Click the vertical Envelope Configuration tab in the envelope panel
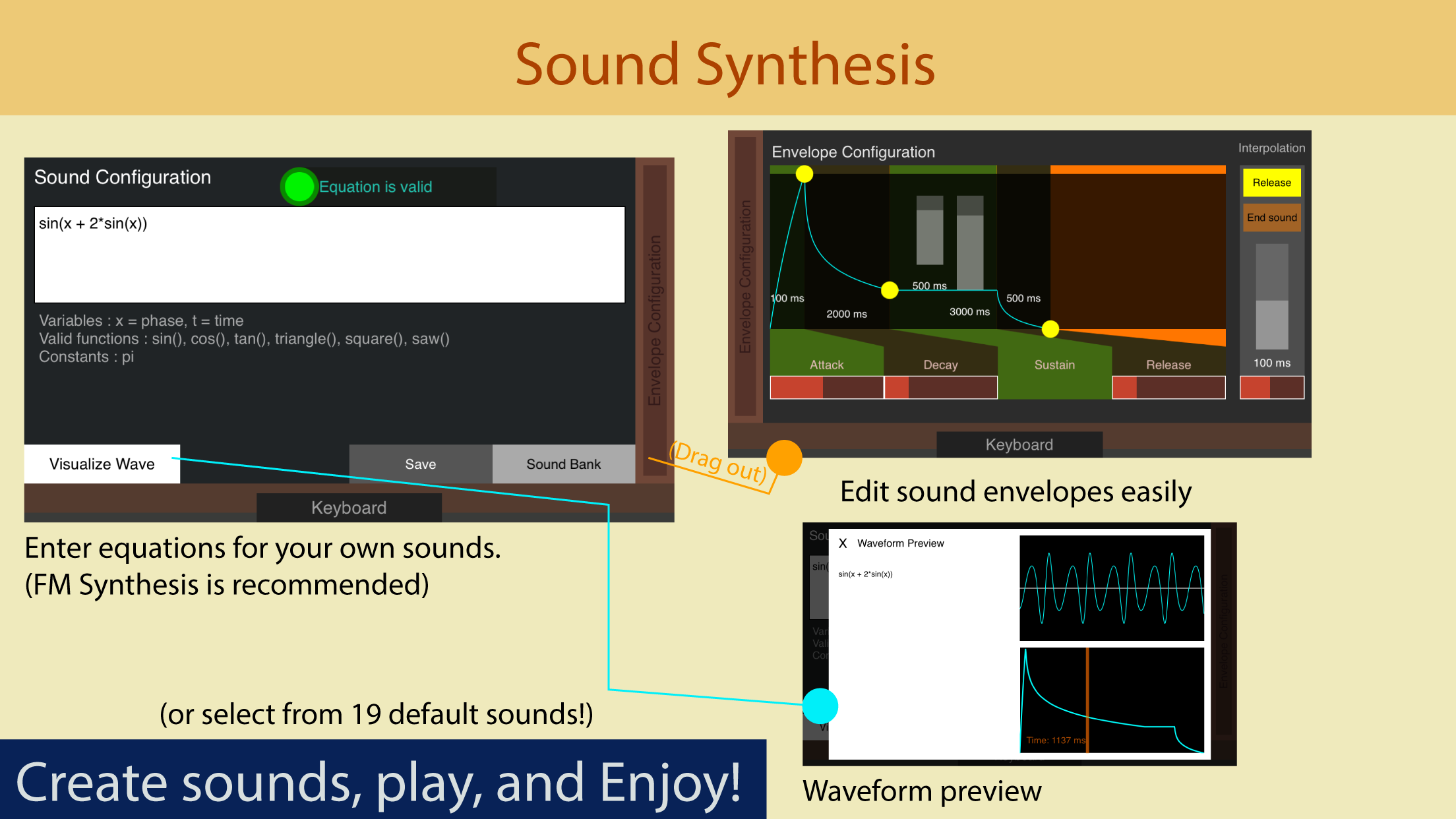1456x819 pixels. [746, 277]
